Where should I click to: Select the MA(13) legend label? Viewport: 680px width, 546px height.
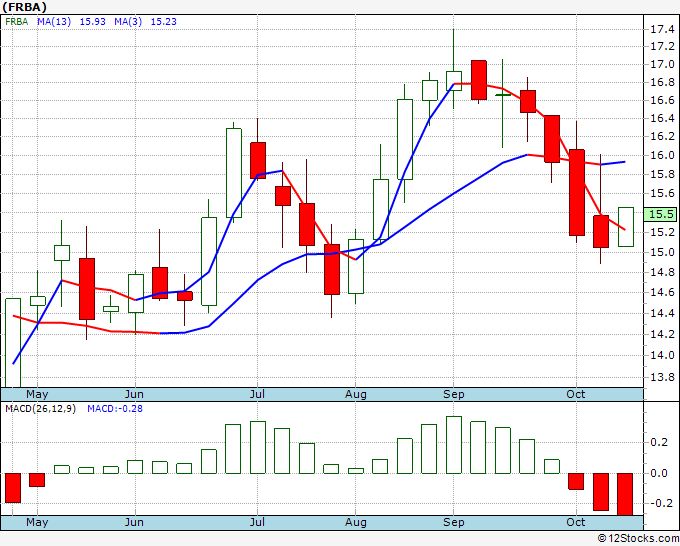point(54,22)
